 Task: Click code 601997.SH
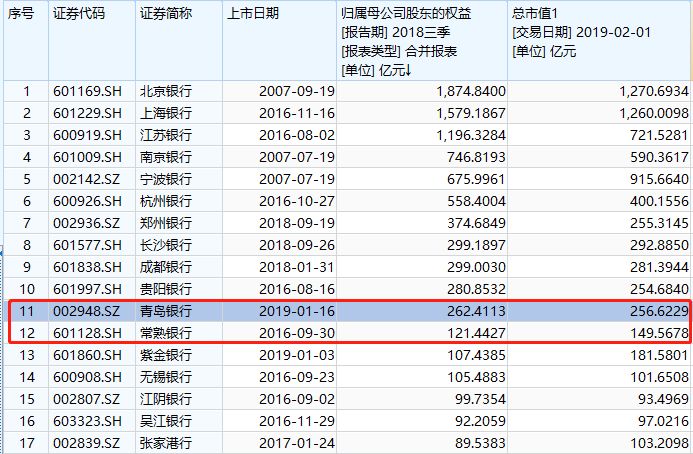87,289
